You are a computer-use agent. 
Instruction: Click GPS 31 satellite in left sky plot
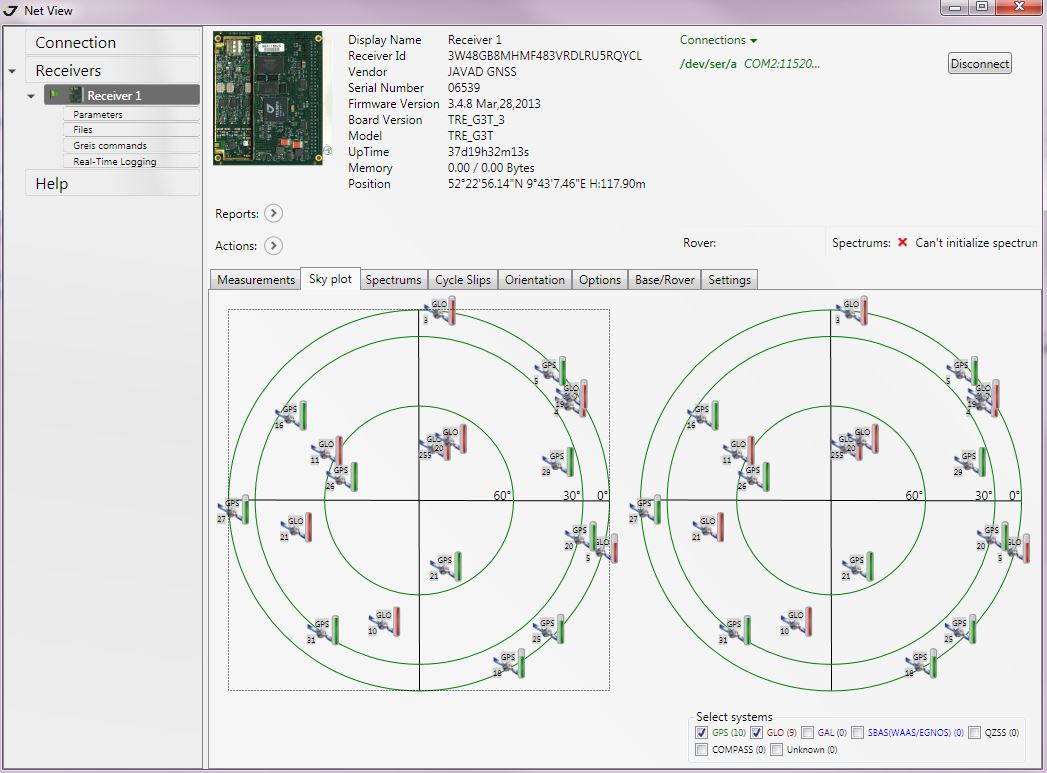(x=323, y=630)
